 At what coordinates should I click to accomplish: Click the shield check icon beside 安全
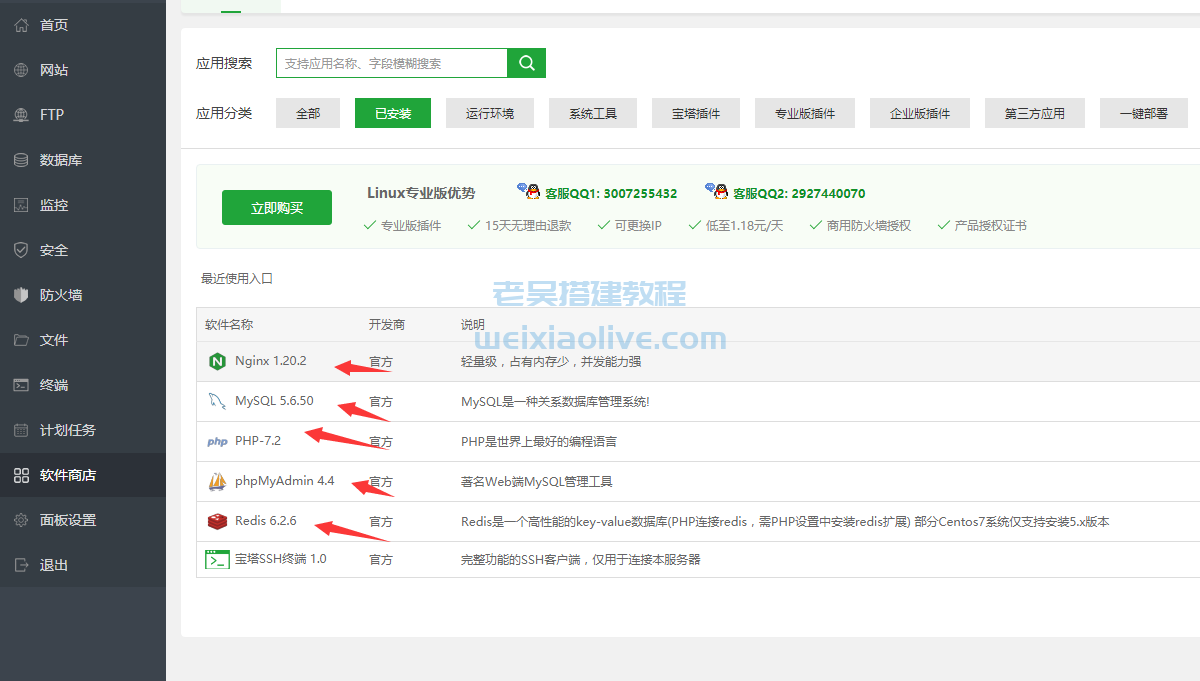(21, 250)
